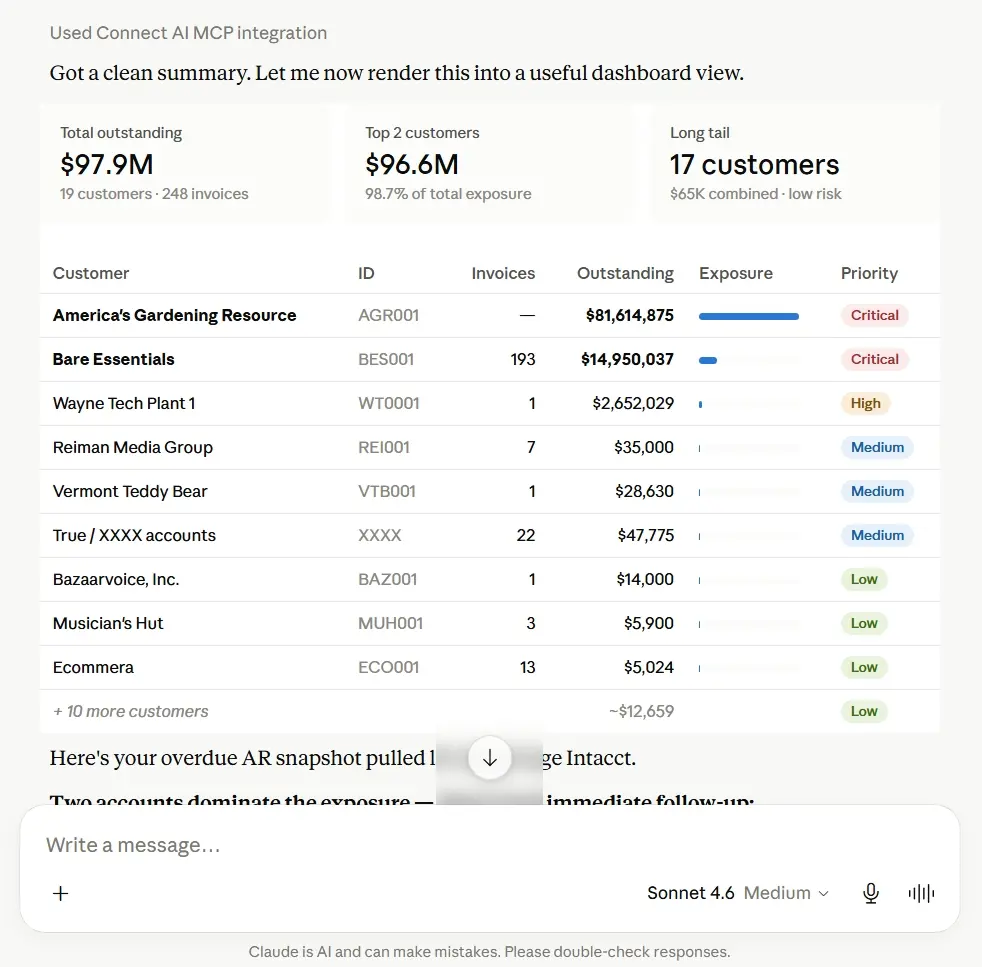Click the Invoices column header
The image size is (982, 967).
(503, 273)
